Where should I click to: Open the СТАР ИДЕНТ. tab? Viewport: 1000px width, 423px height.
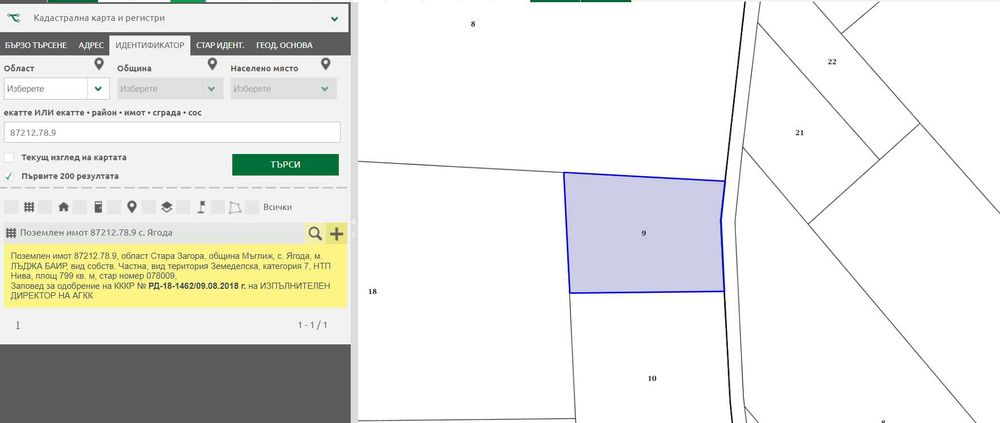(x=220, y=45)
